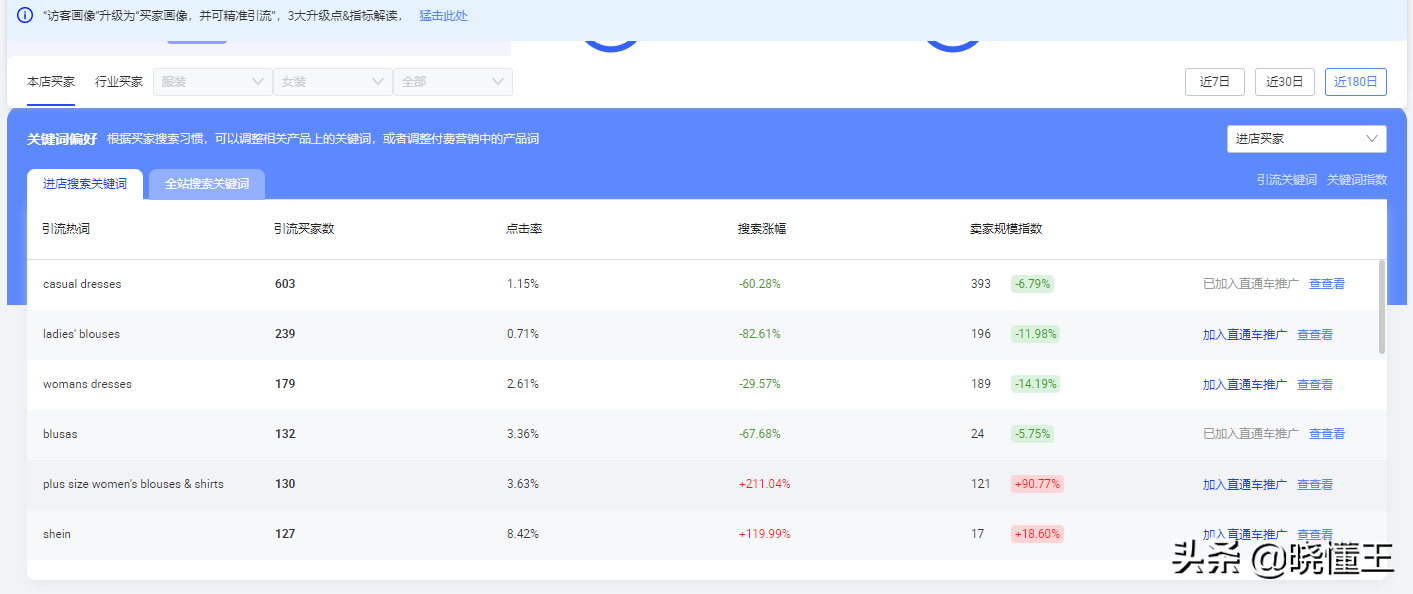Add plus size women's blouses to 直通车推广

click(1245, 484)
